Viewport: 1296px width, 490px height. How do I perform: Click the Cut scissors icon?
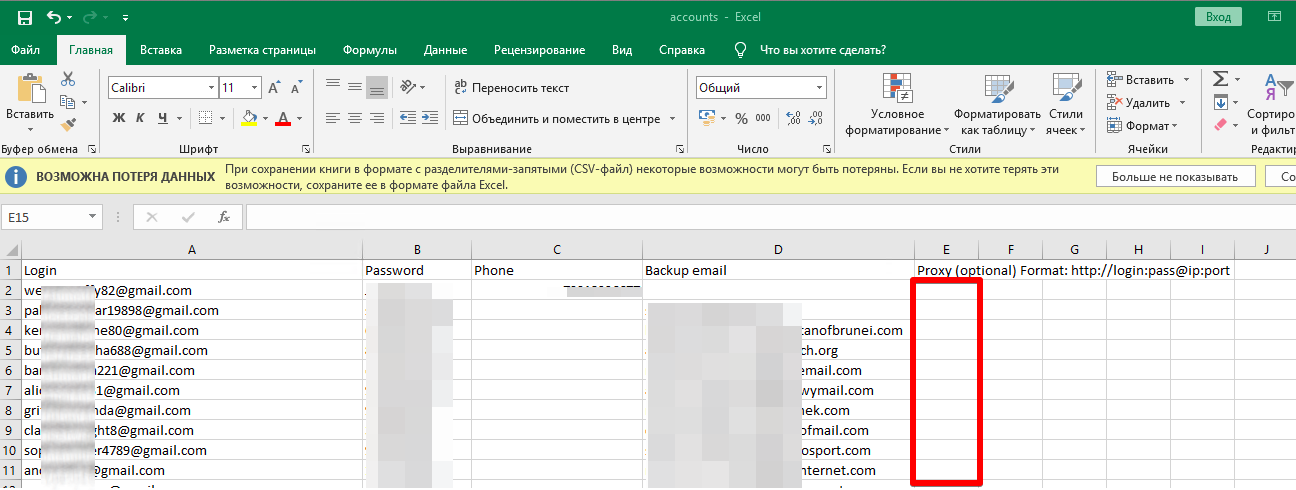coord(68,79)
